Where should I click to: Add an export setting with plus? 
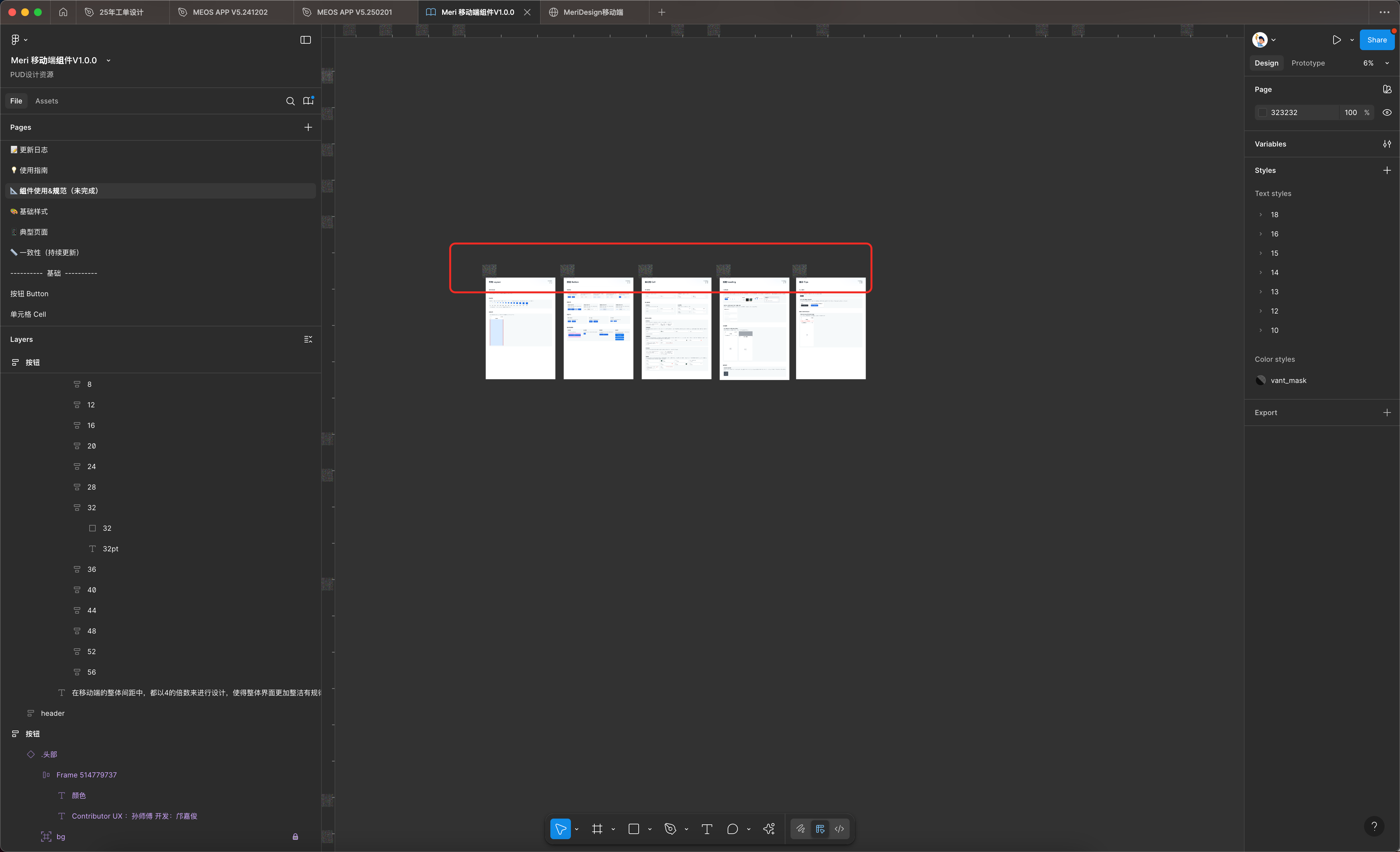(1387, 413)
